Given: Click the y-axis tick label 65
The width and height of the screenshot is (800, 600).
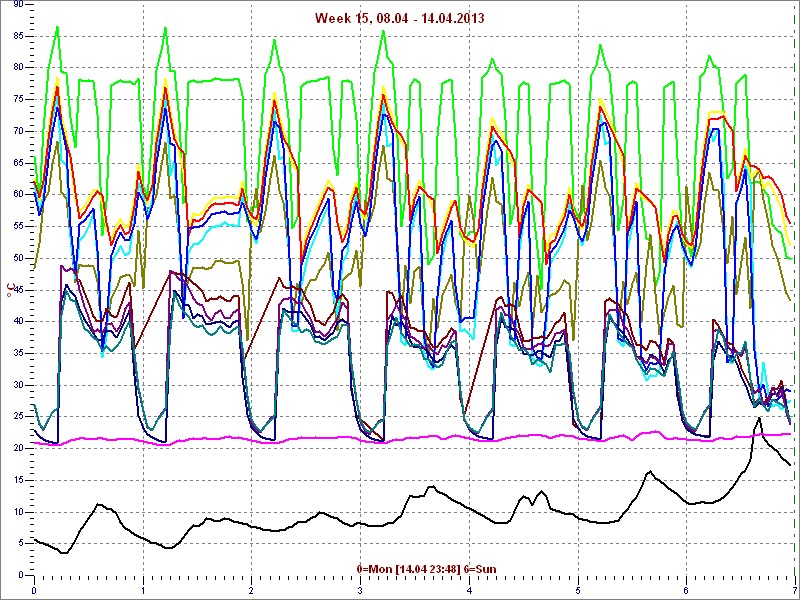Looking at the screenshot, I should click(18, 163).
